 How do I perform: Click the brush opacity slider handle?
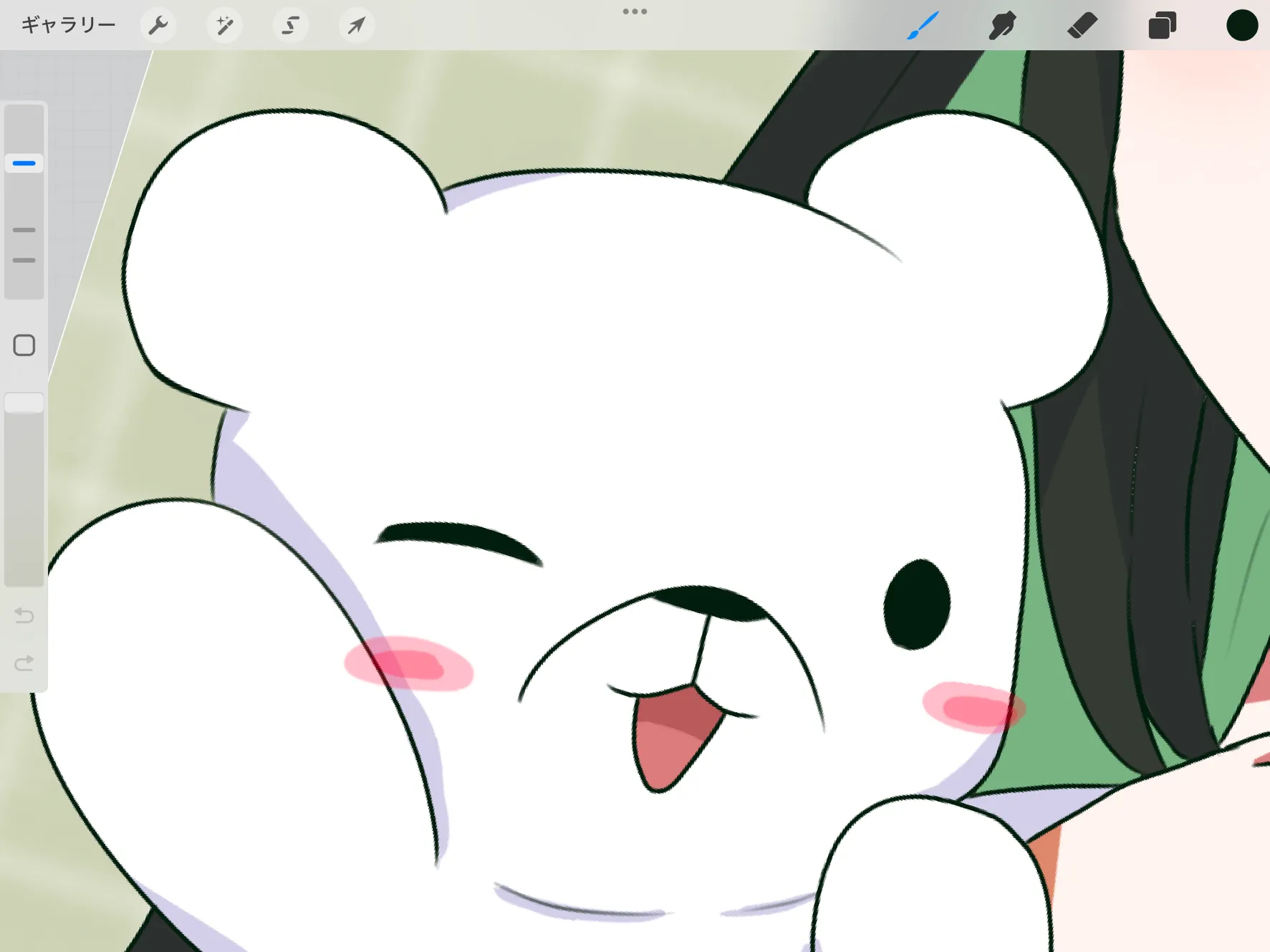pos(24,403)
